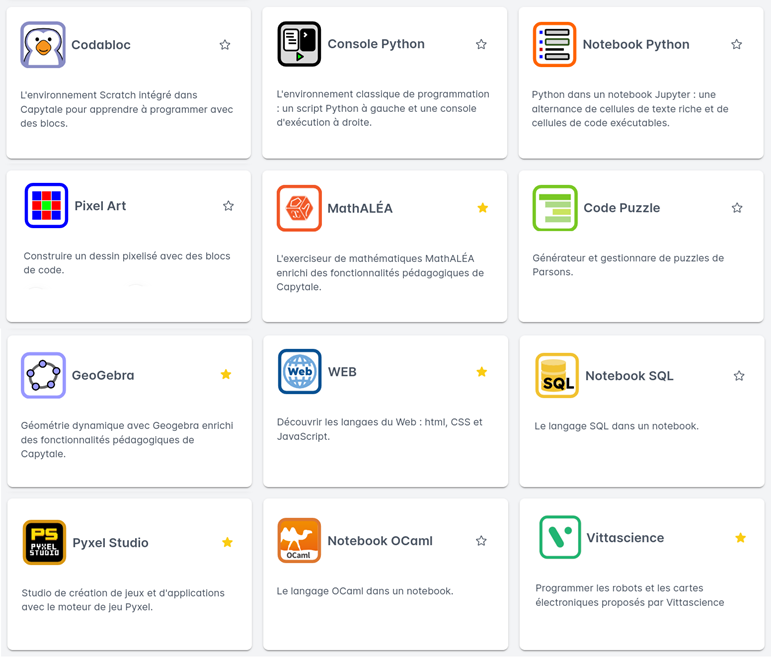Click 'Découvrir les langaes du Web' text
771x658 pixels.
point(380,429)
